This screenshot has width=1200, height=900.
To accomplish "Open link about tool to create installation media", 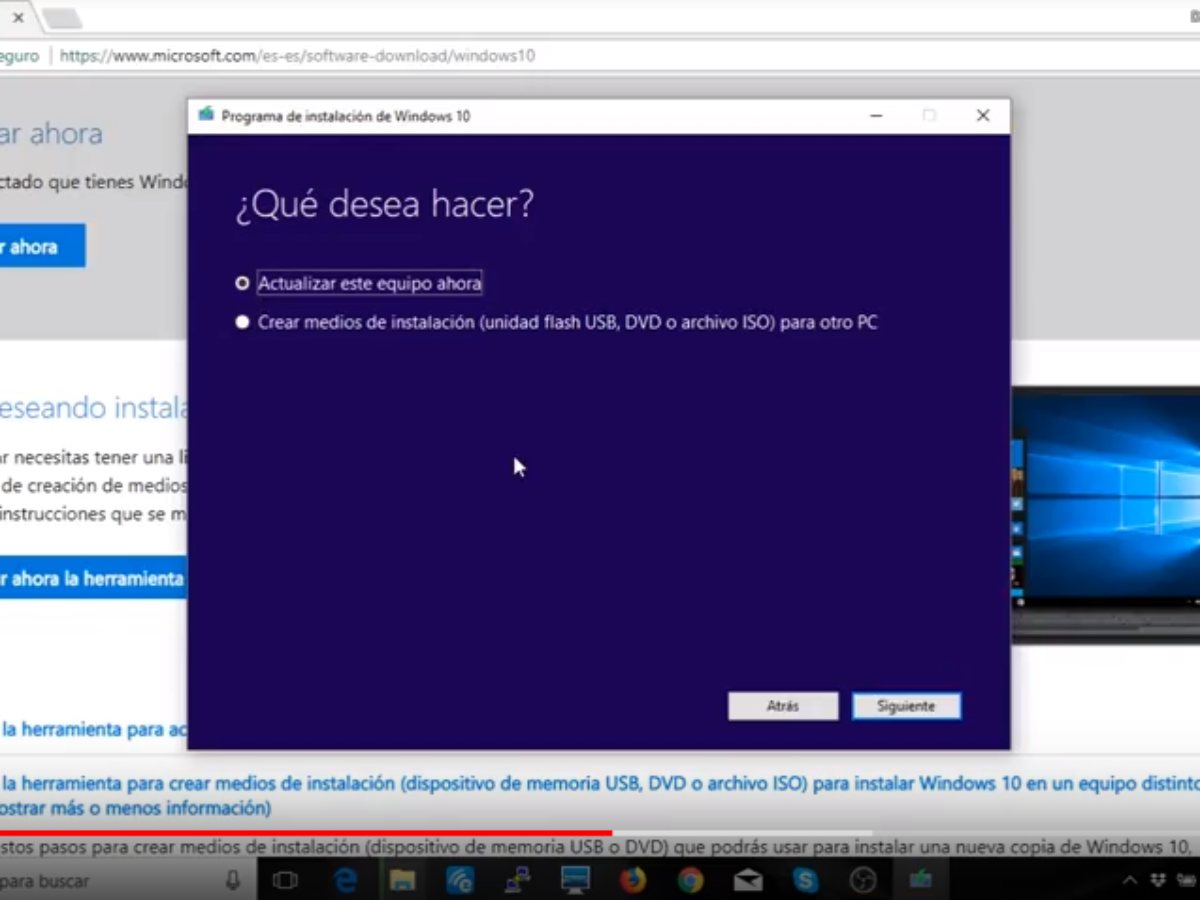I will coord(600,795).
